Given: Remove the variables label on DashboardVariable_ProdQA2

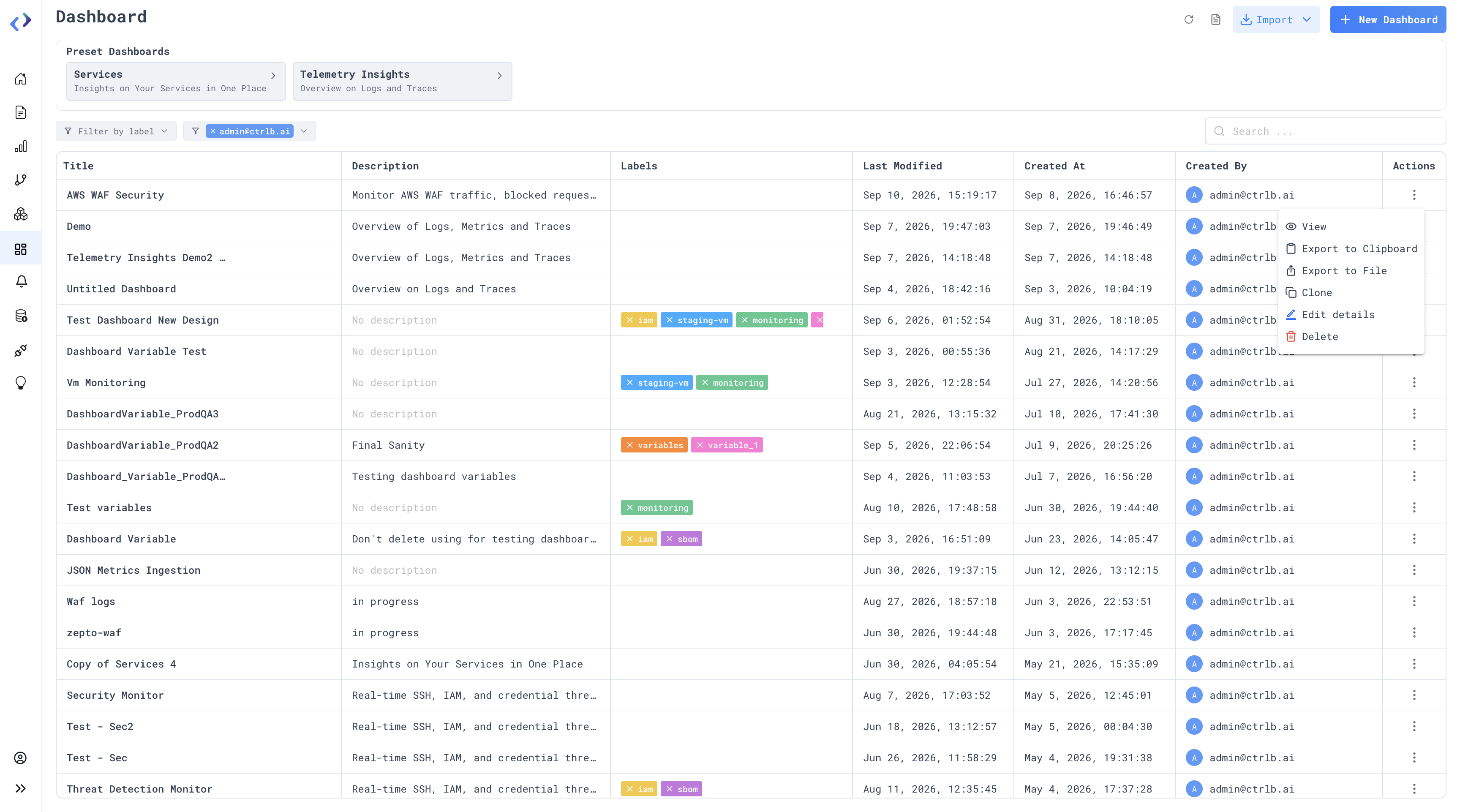Looking at the screenshot, I should tap(630, 445).
